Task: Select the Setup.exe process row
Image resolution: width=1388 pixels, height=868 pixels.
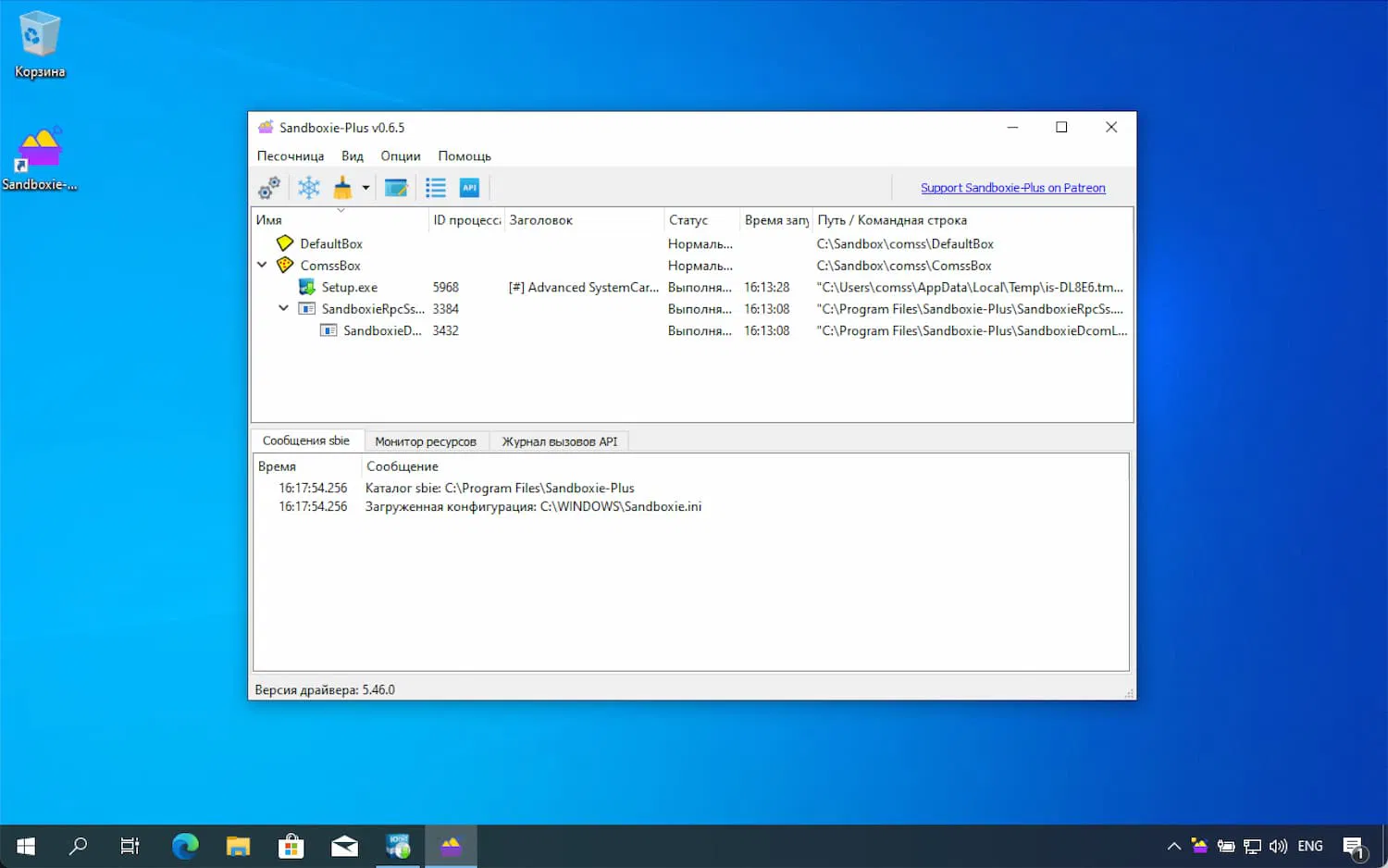Action: pos(349,288)
